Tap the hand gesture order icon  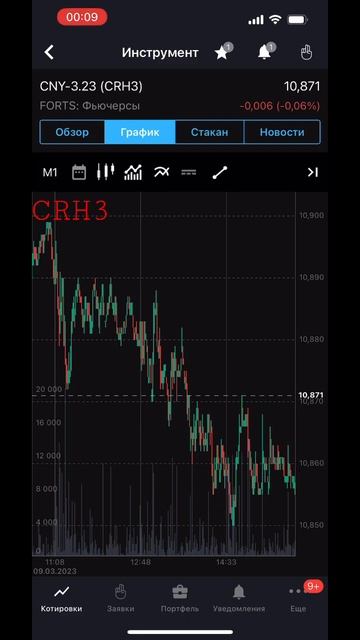point(307,52)
